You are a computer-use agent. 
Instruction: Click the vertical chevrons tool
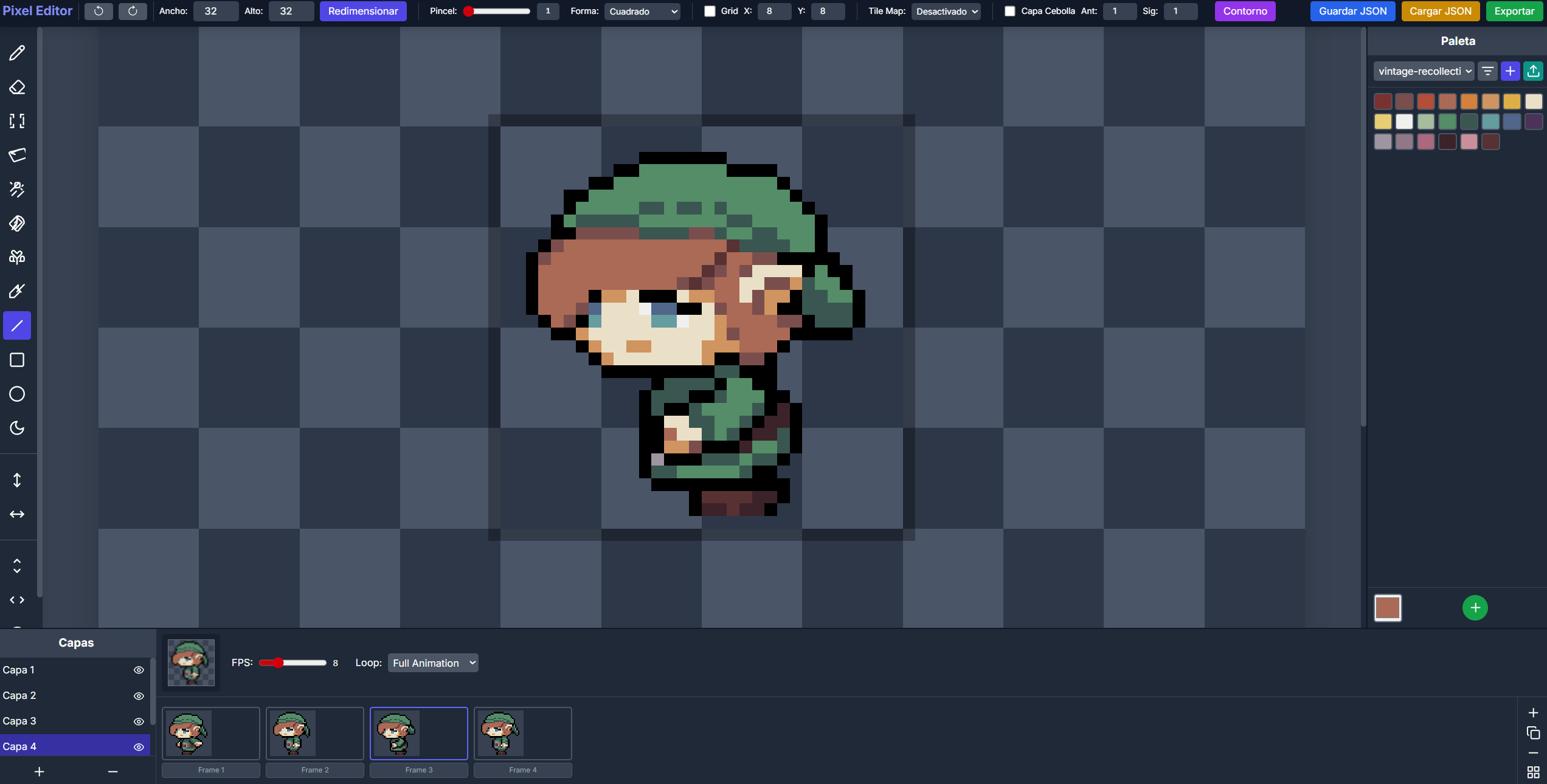coord(17,566)
